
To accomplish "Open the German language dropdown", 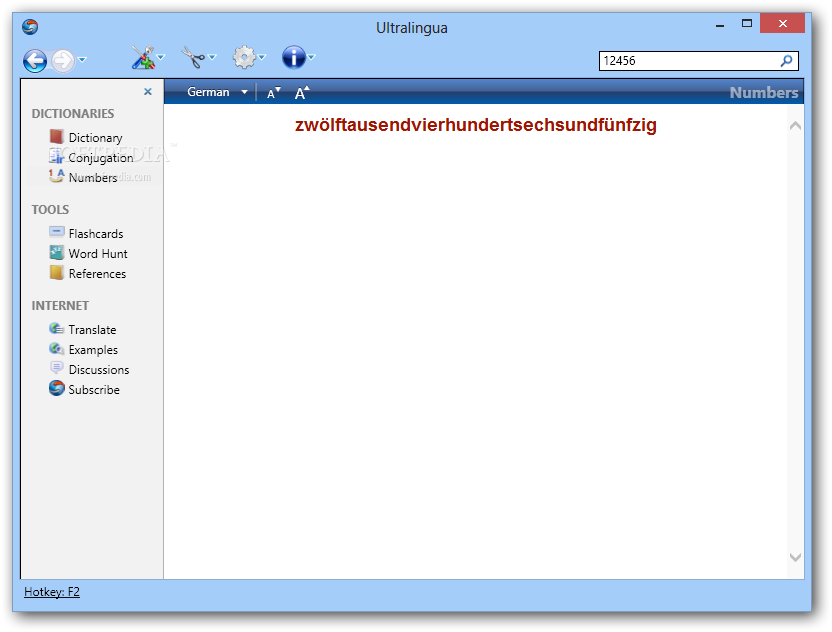I will [217, 92].
